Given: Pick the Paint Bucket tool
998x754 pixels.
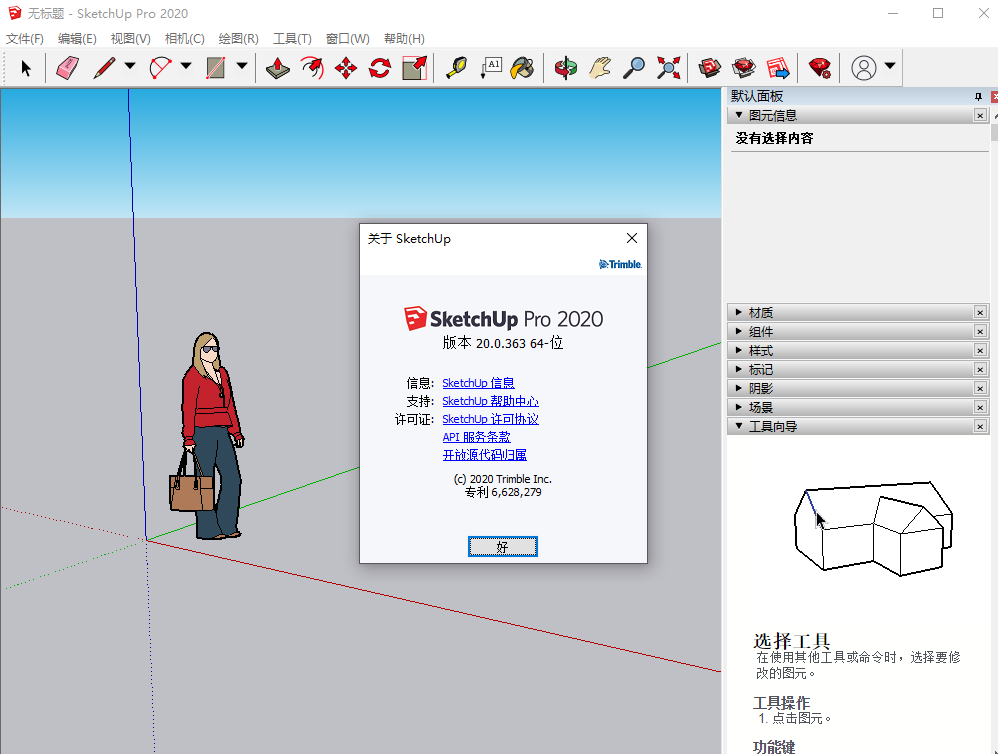Looking at the screenshot, I should coord(522,68).
